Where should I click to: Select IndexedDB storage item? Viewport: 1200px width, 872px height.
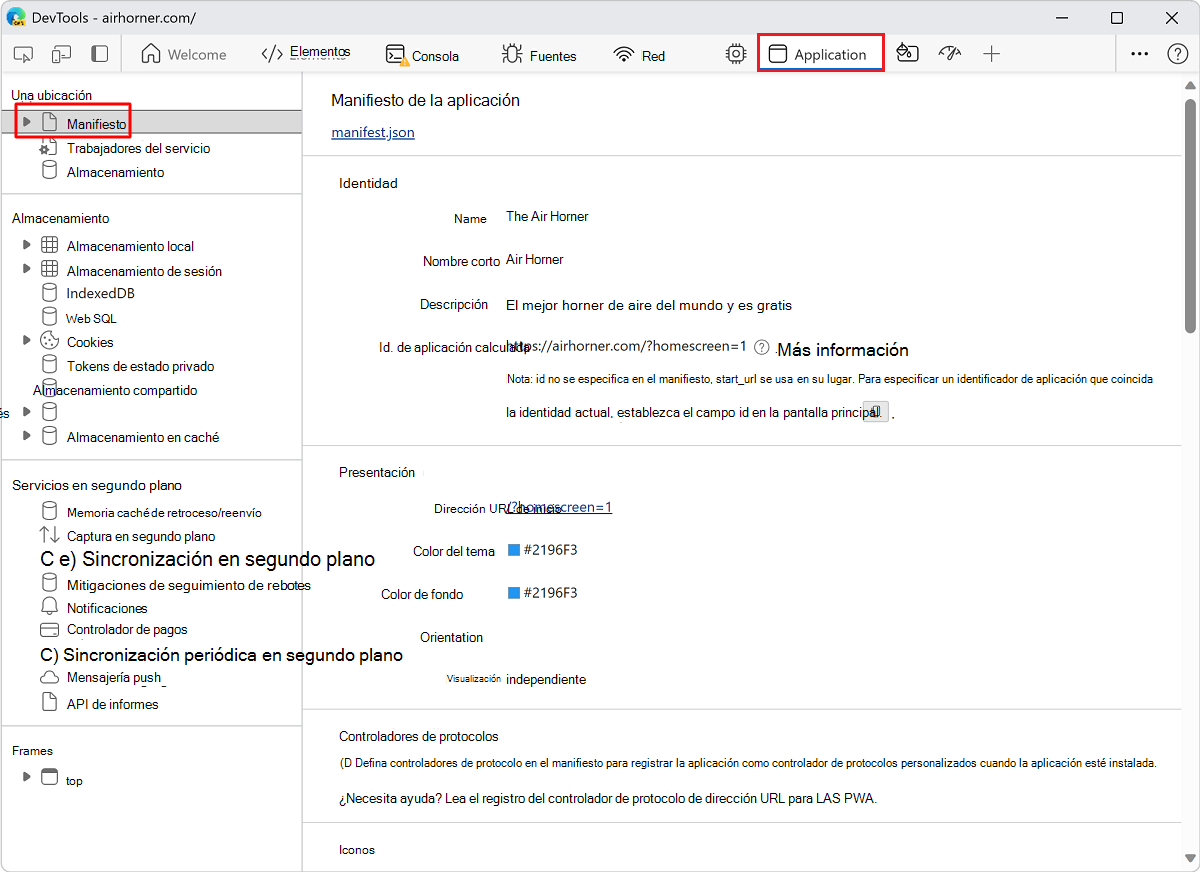(x=100, y=293)
